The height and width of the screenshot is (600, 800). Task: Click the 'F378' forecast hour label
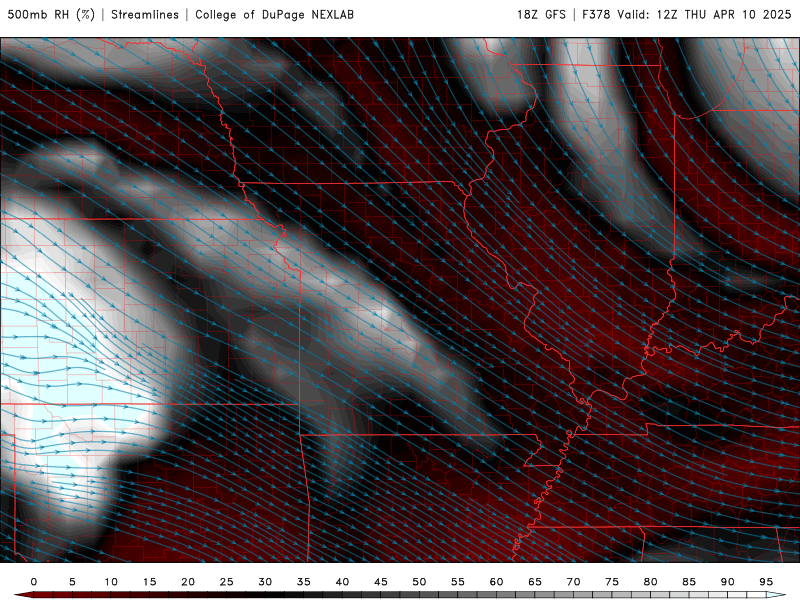[x=596, y=15]
